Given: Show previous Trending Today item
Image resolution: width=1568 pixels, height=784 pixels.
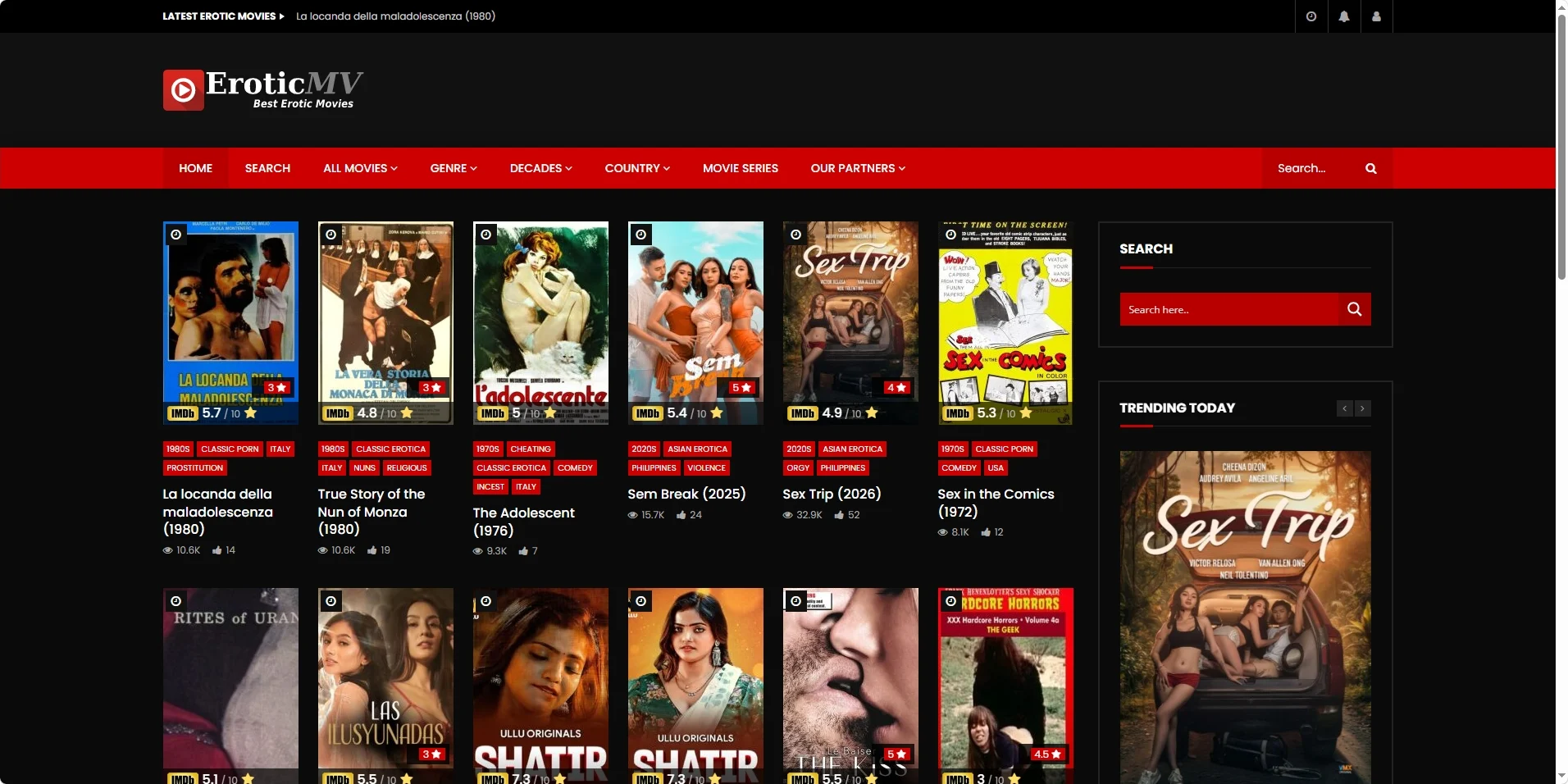Looking at the screenshot, I should [x=1344, y=408].
